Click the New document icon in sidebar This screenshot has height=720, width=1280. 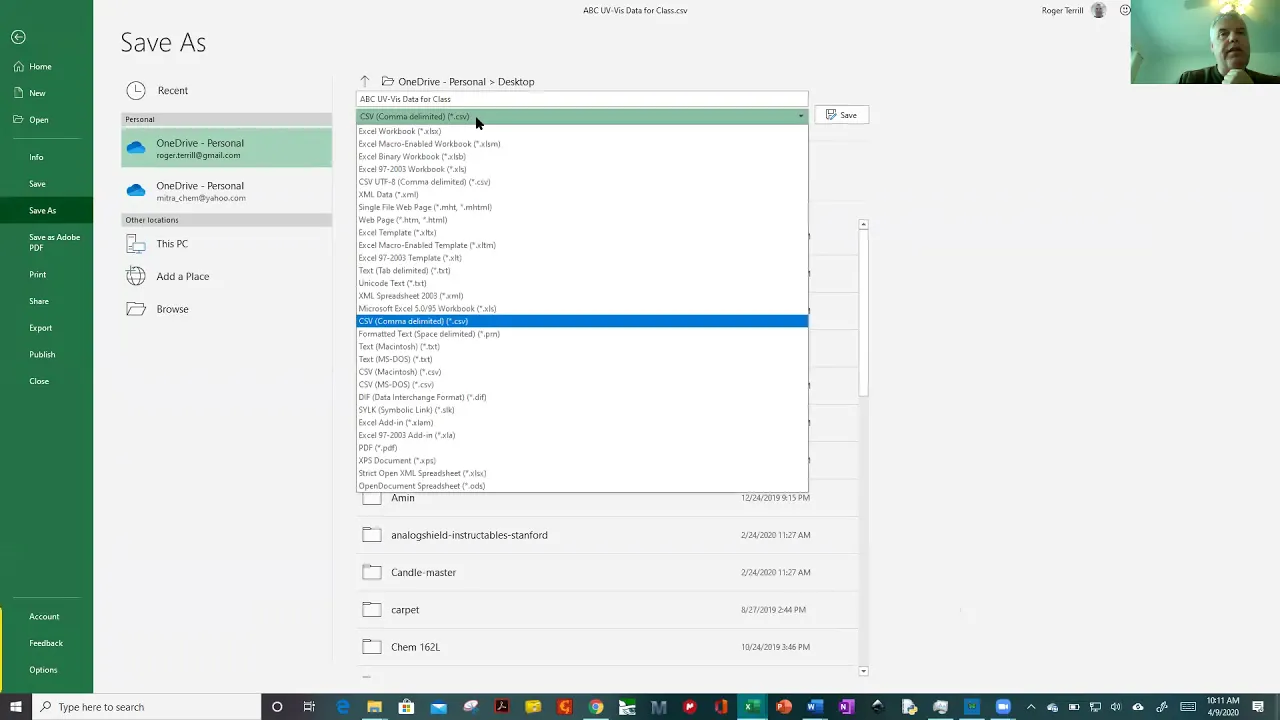coord(19,93)
